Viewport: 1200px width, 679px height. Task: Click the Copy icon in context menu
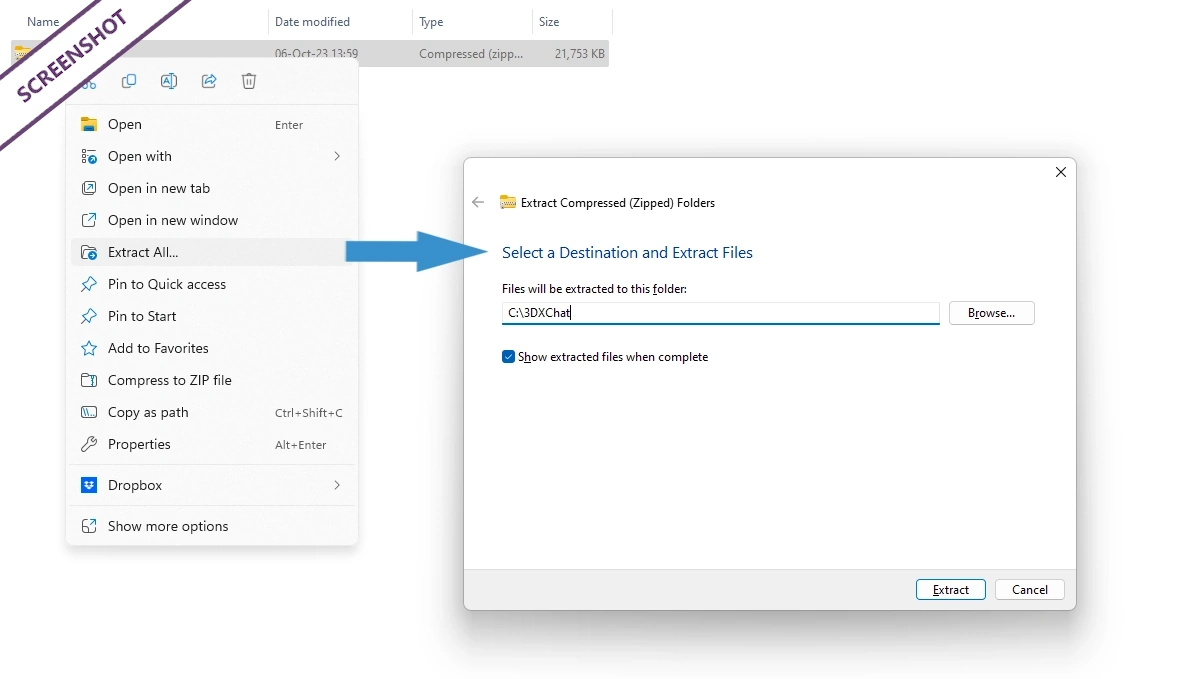point(129,82)
